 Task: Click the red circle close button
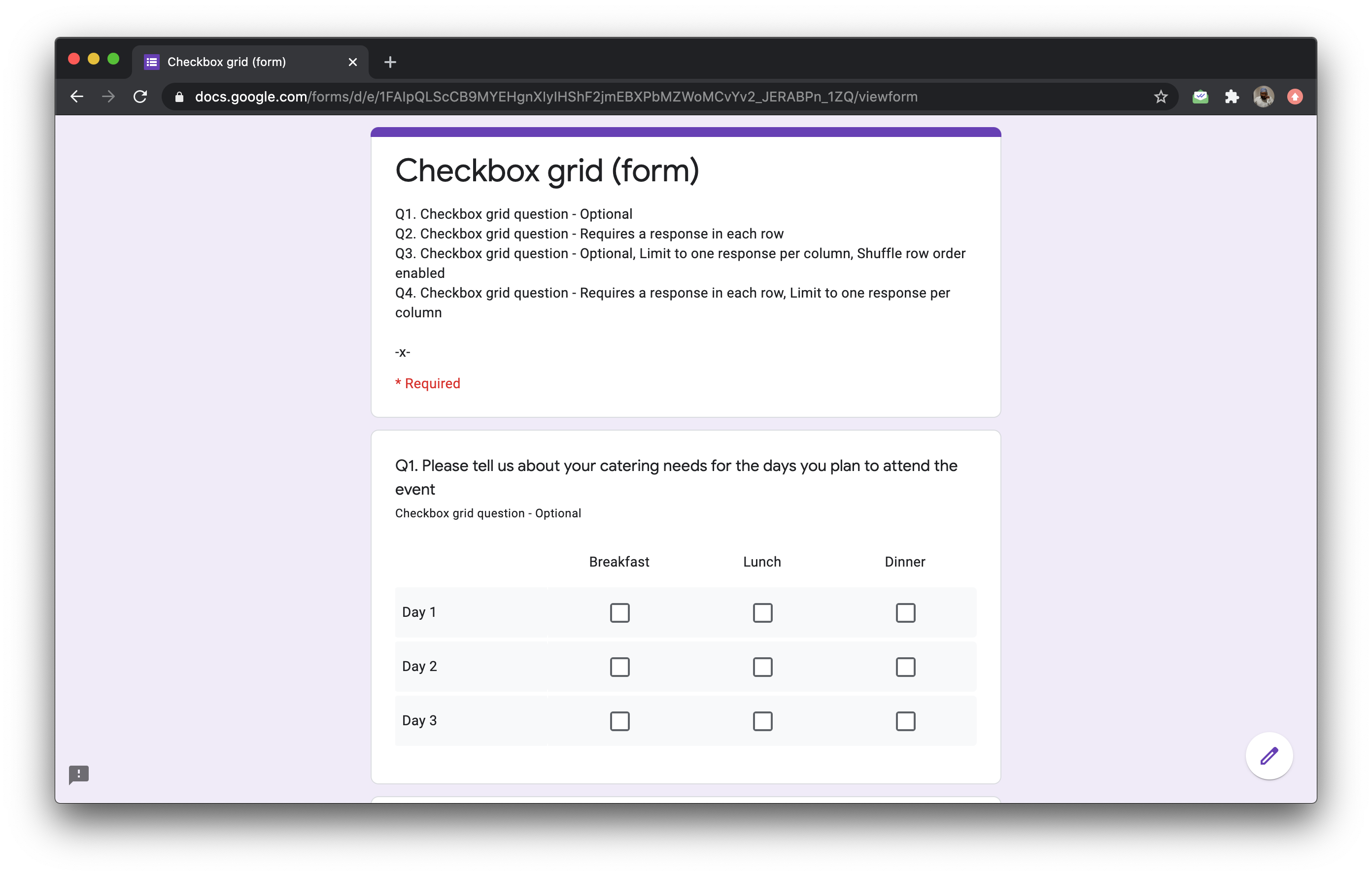click(75, 61)
